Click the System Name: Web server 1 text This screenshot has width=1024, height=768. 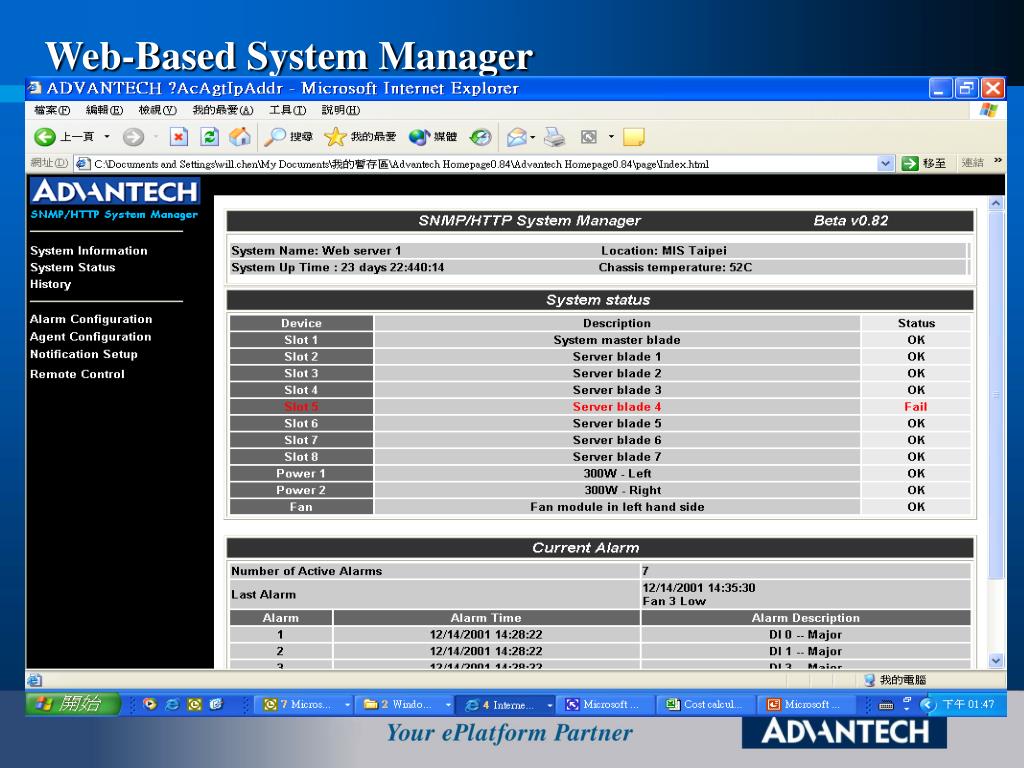[x=316, y=251]
